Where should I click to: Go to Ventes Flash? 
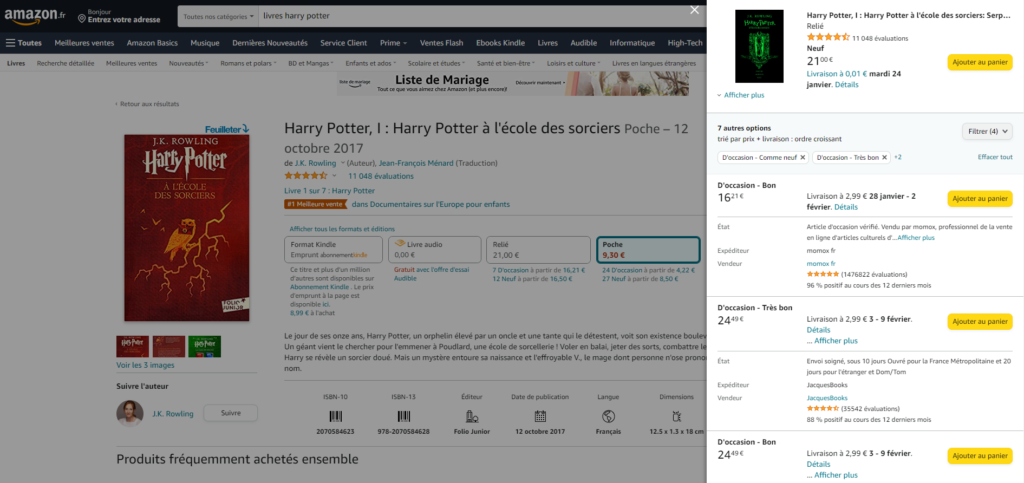441,43
